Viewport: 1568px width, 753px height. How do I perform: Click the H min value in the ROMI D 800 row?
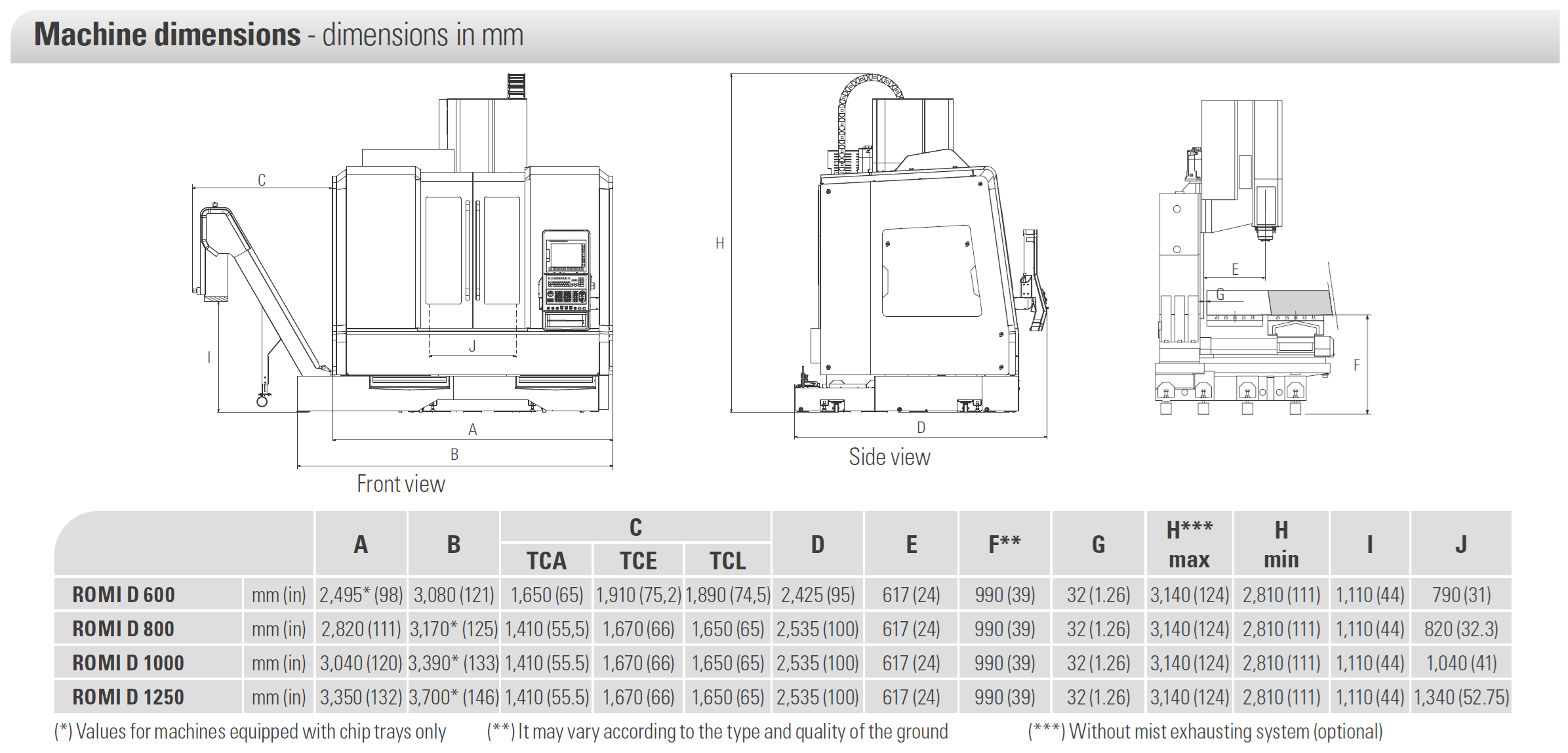pos(1281,629)
